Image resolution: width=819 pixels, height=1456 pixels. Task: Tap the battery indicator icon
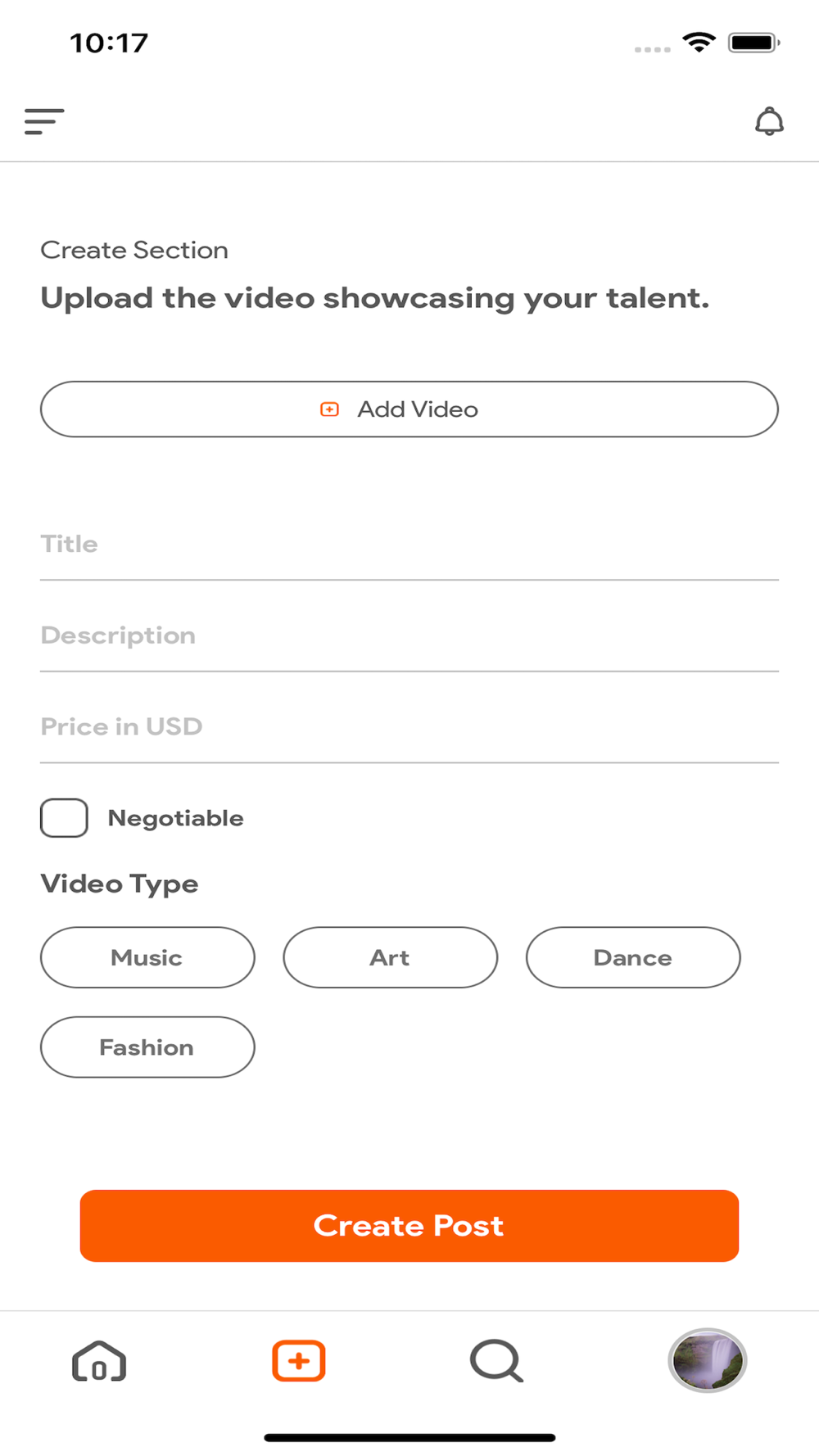(753, 42)
